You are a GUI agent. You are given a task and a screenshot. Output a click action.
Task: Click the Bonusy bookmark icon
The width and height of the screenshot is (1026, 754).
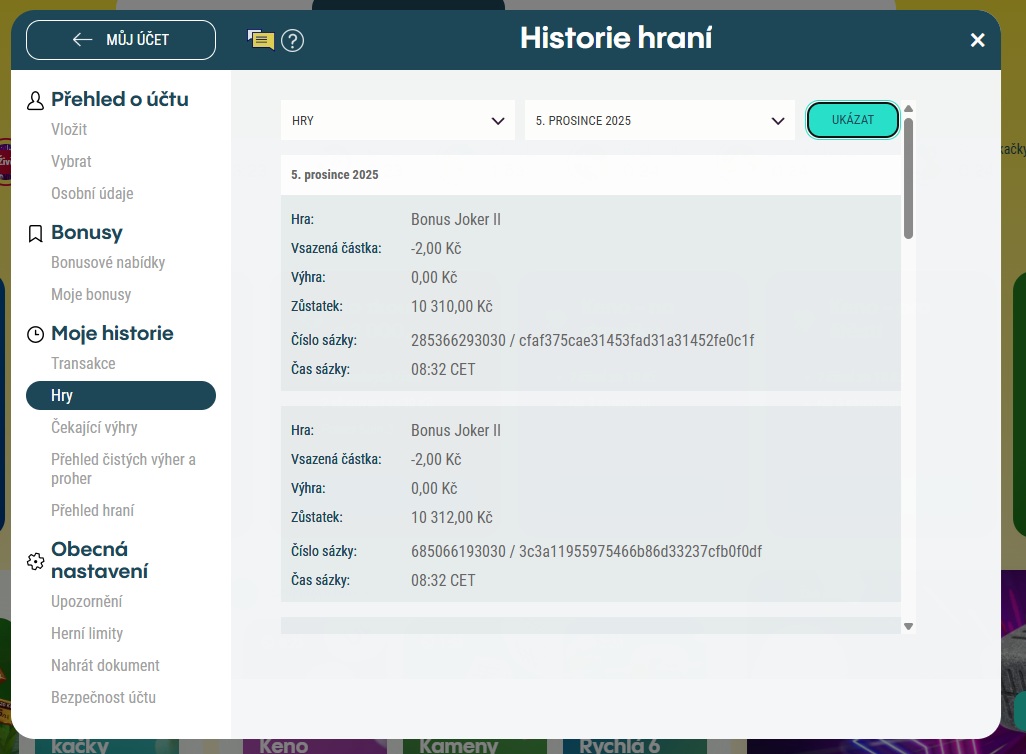[36, 233]
